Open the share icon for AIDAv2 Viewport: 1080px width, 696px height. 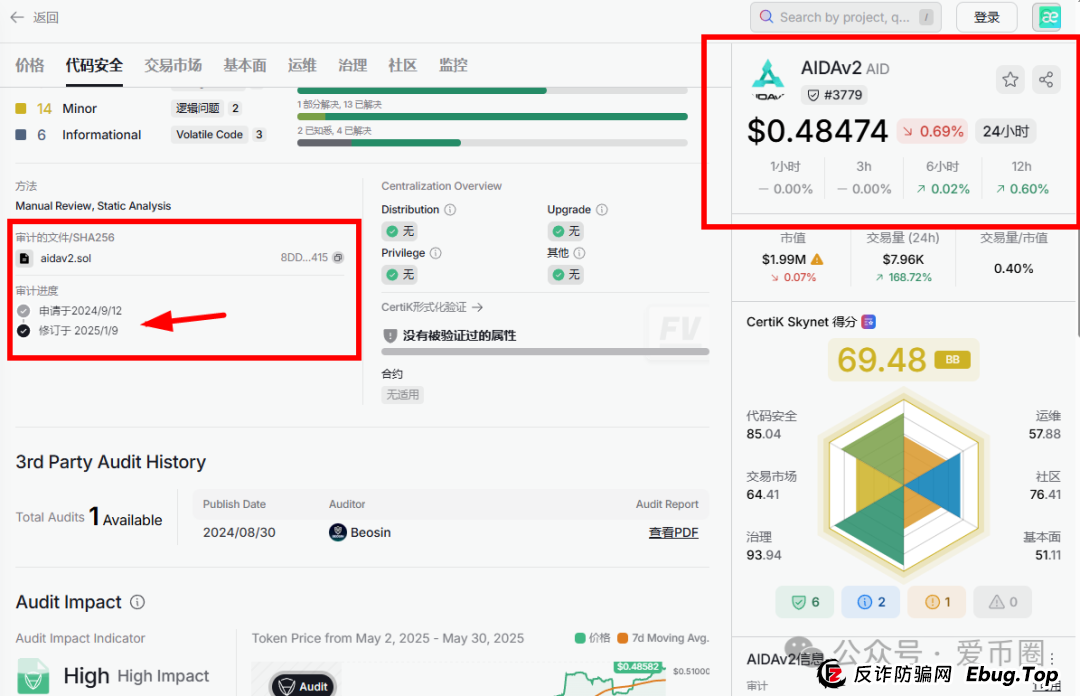pos(1046,79)
